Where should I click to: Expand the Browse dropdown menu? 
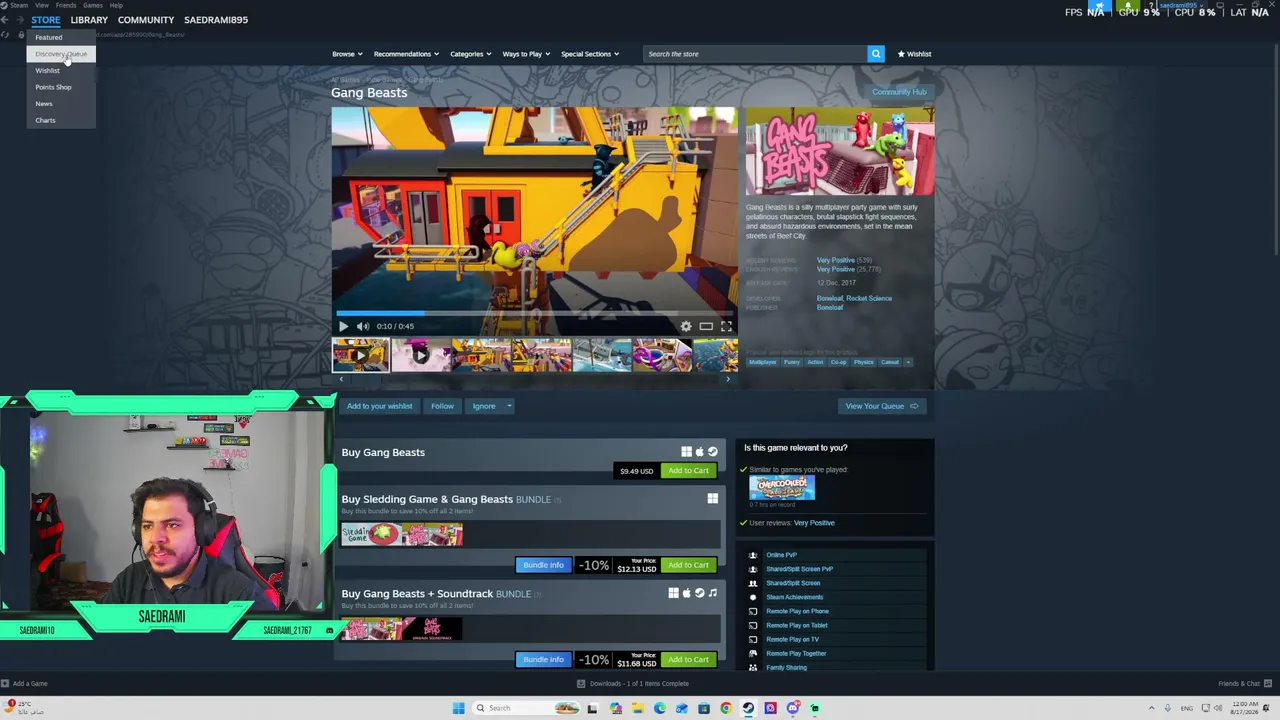[x=346, y=54]
